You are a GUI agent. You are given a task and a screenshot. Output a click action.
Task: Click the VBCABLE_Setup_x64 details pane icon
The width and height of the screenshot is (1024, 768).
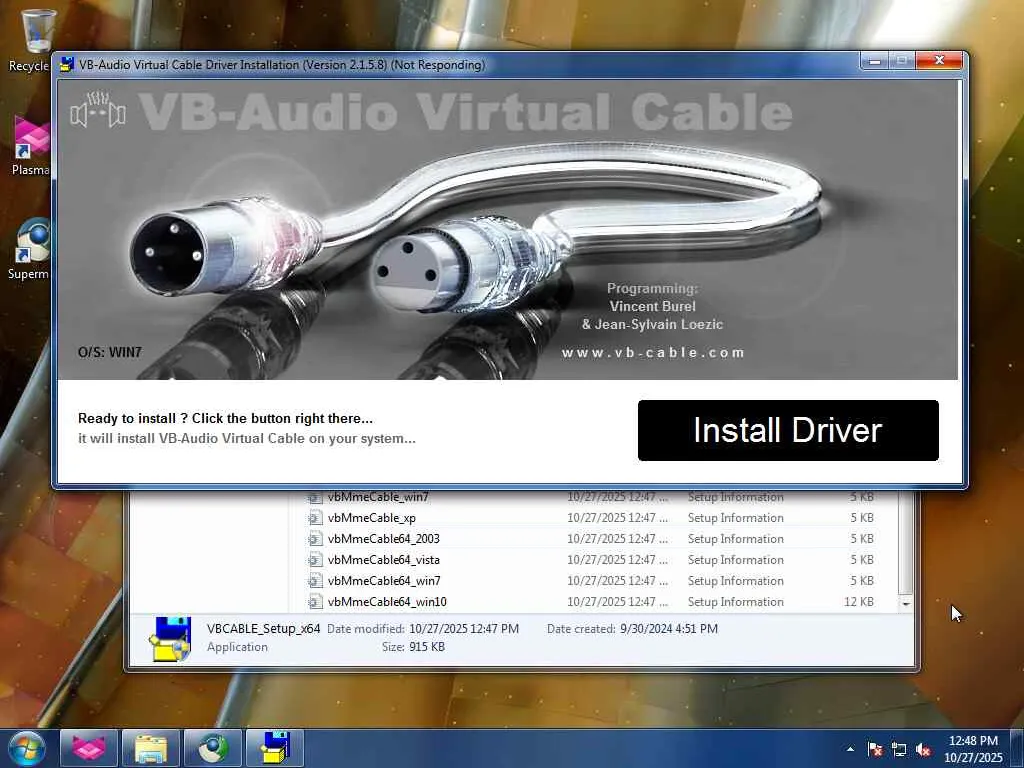coord(170,638)
